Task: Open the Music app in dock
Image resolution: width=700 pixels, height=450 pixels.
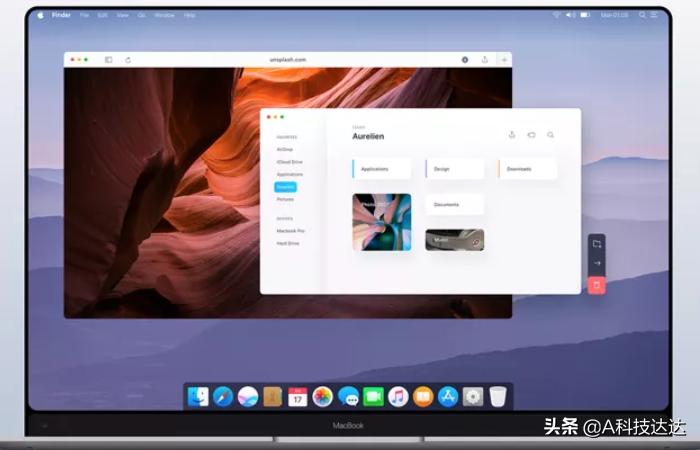Action: point(398,396)
